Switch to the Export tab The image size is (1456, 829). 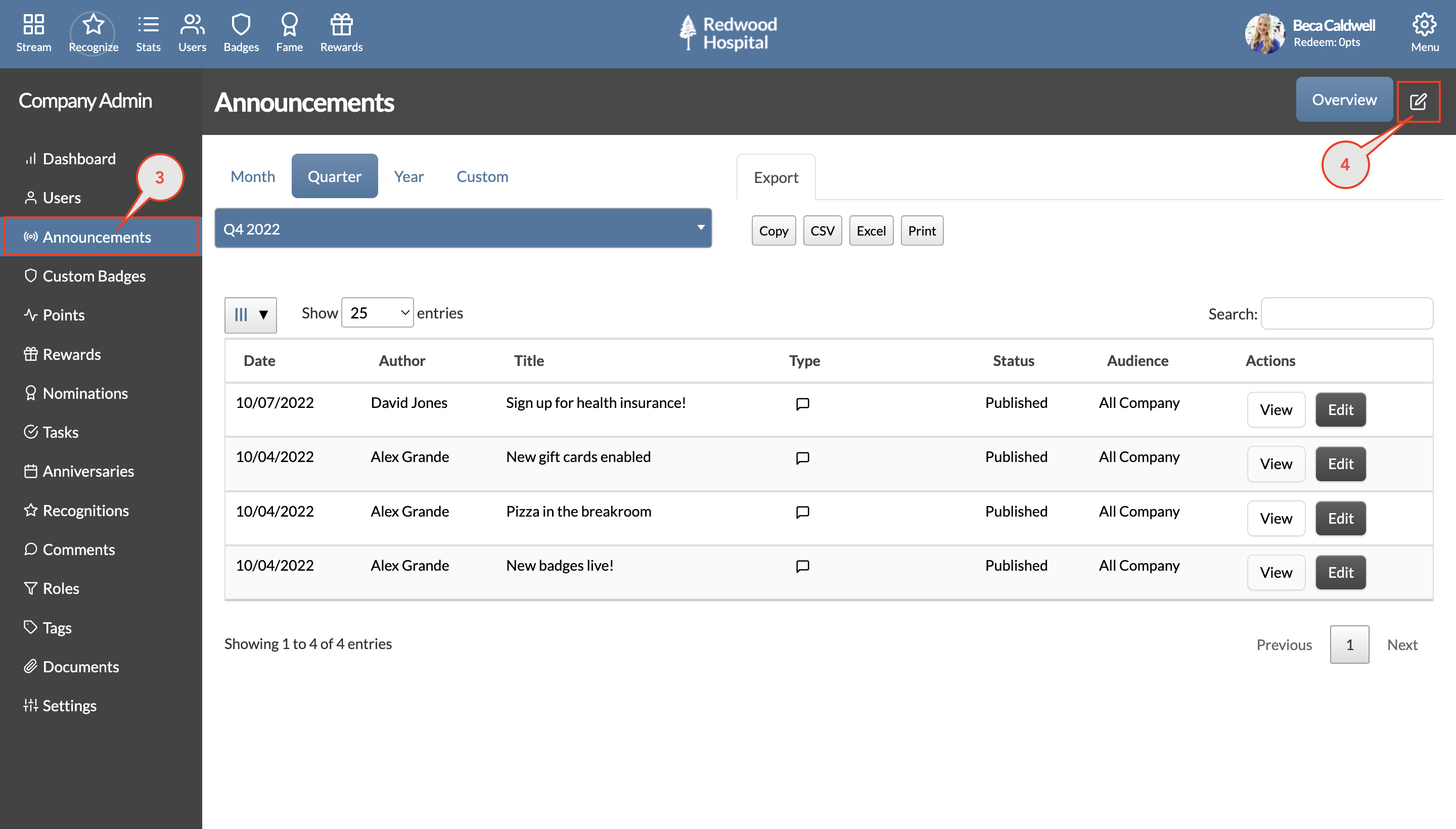click(776, 177)
